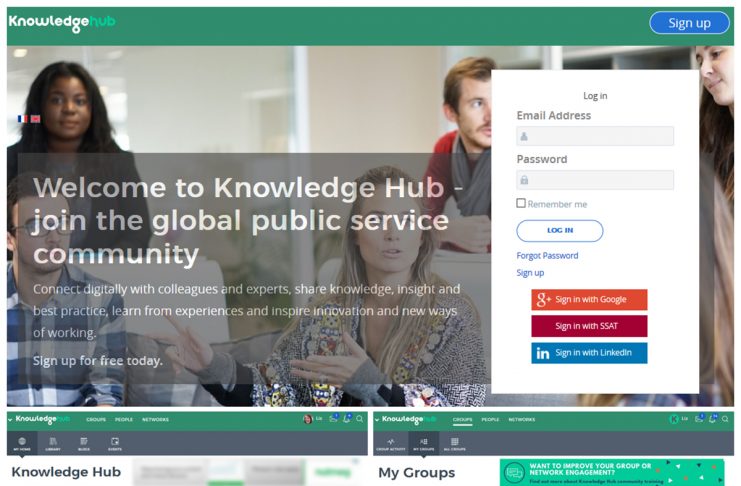Screen dimensions: 741x486
Task: Open the Blogs icon tab
Action: click(x=84, y=444)
